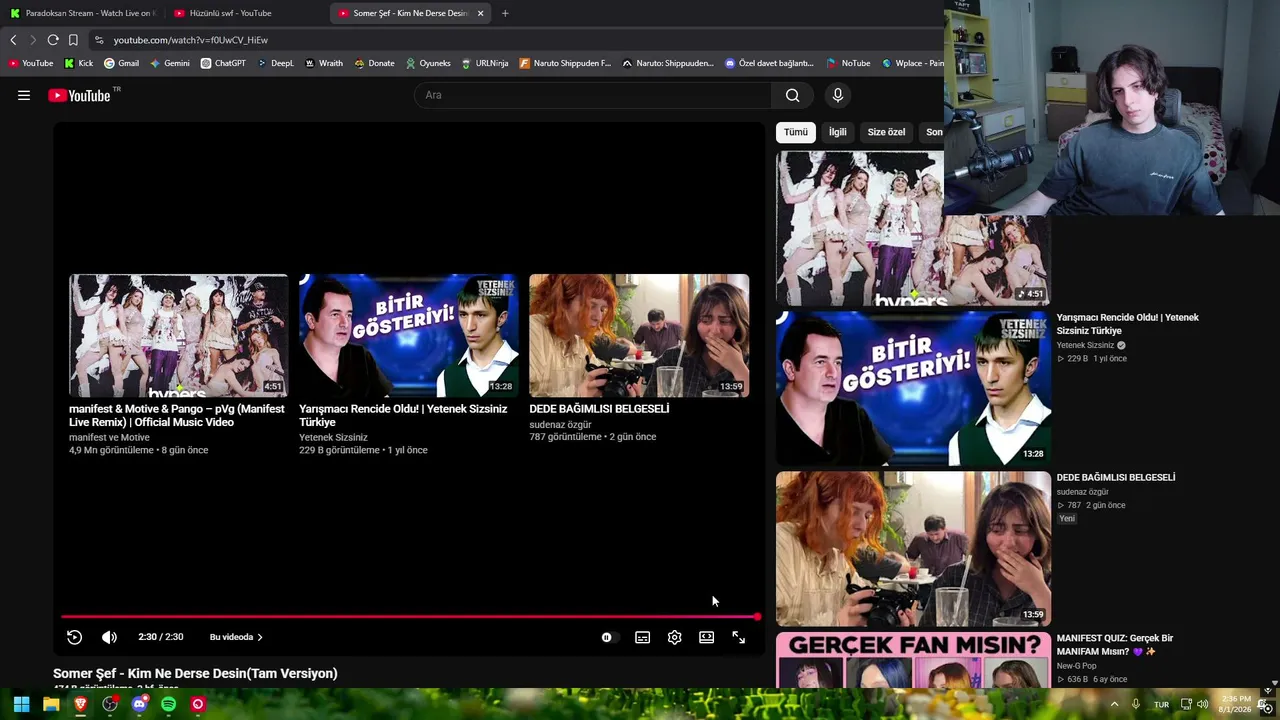This screenshot has height=720, width=1280.
Task: Toggle subtitles with the captions button
Action: point(642,637)
